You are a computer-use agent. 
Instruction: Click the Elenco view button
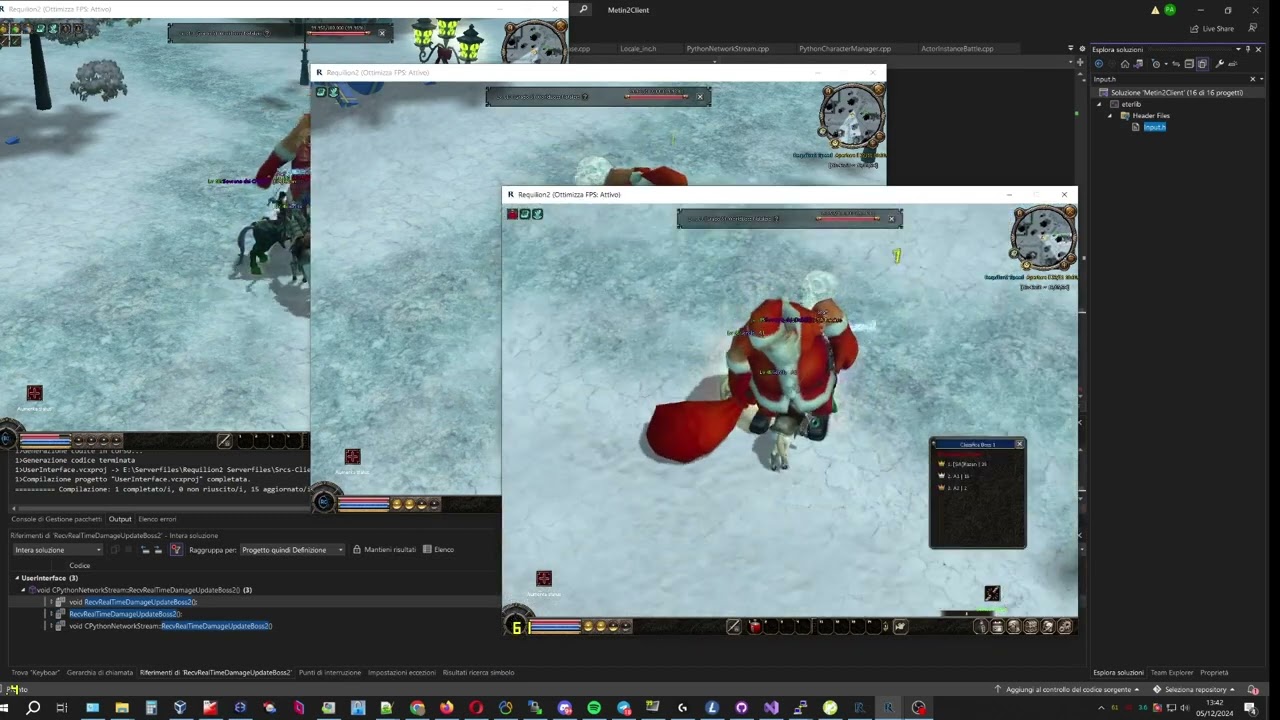(439, 550)
